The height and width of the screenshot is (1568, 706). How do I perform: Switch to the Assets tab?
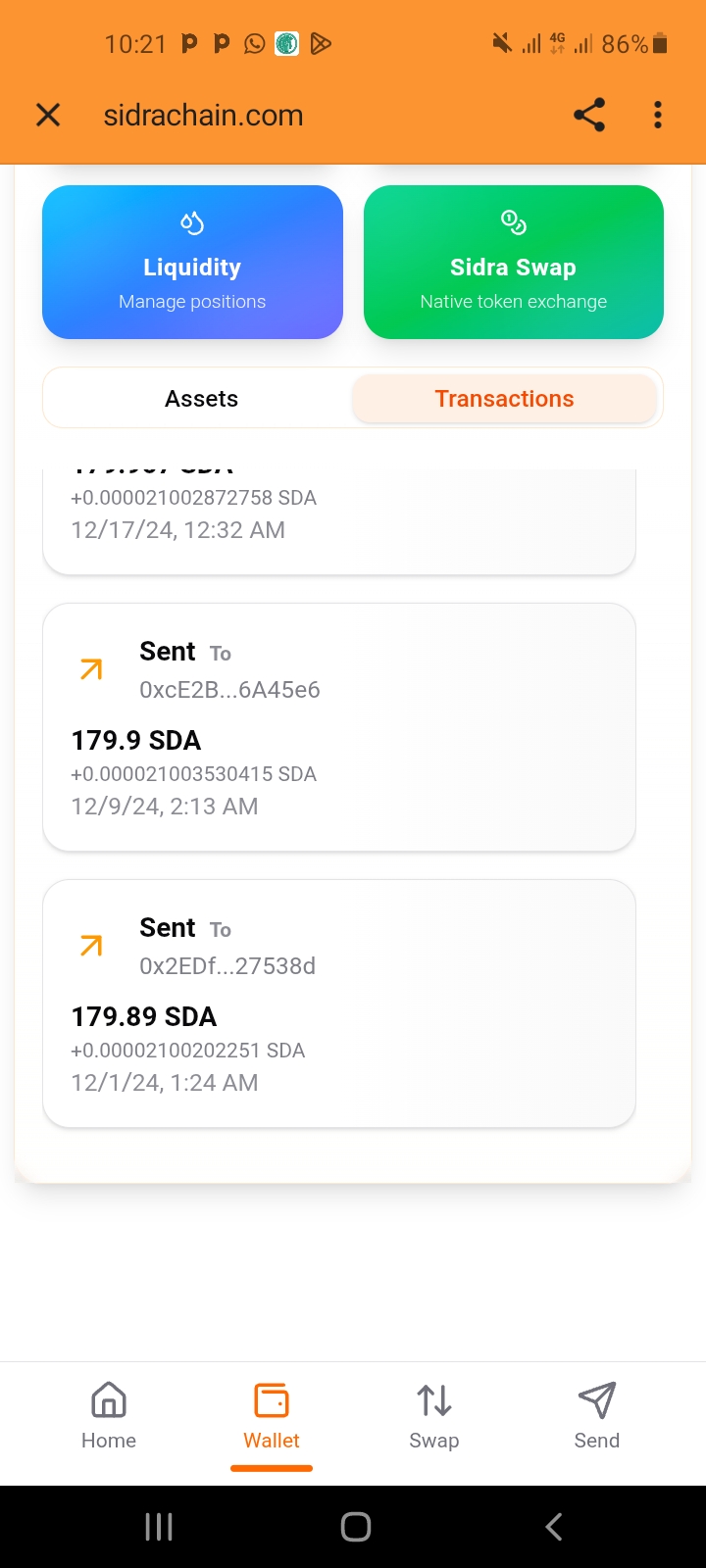(201, 399)
